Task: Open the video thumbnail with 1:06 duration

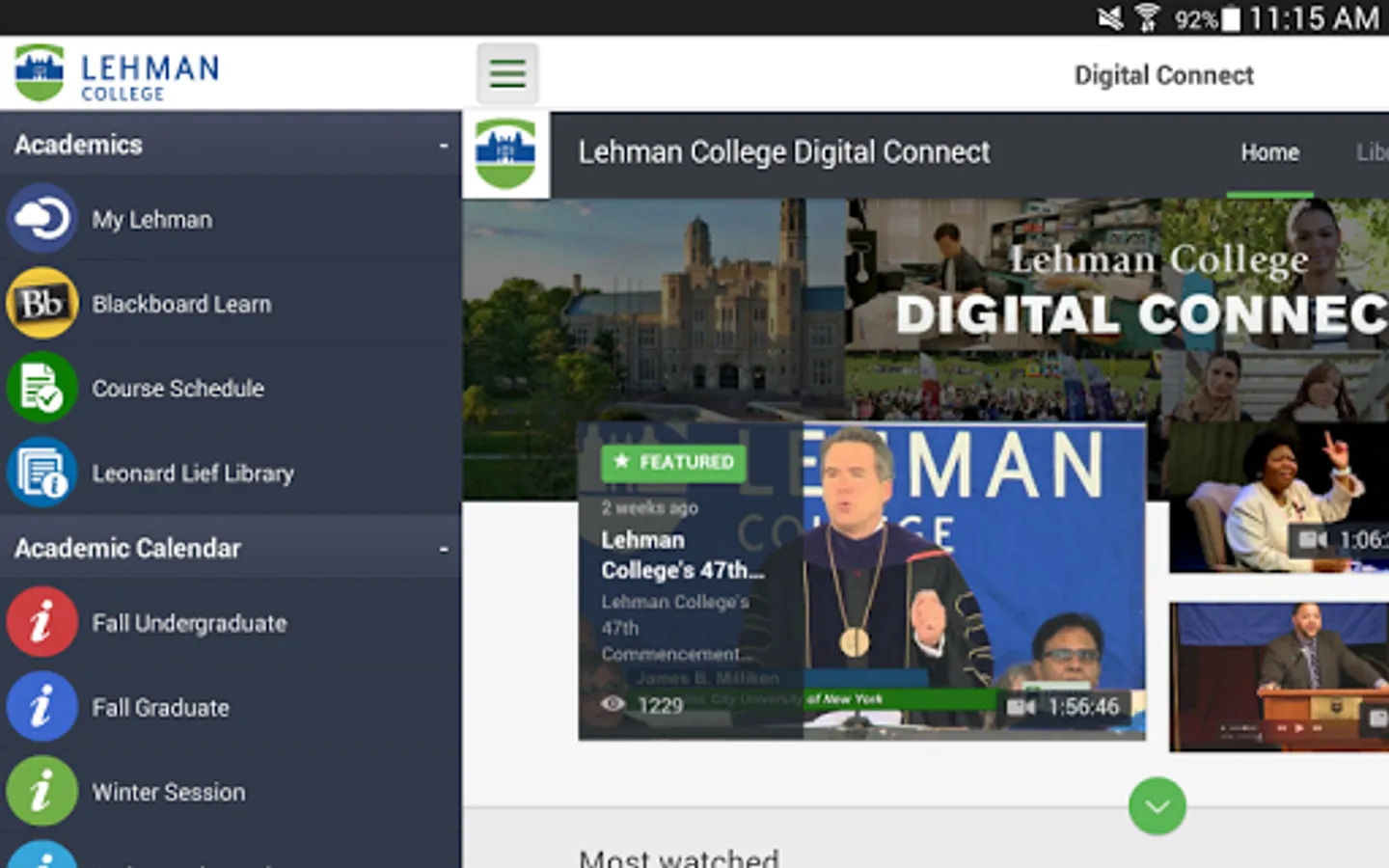Action: point(1279,496)
